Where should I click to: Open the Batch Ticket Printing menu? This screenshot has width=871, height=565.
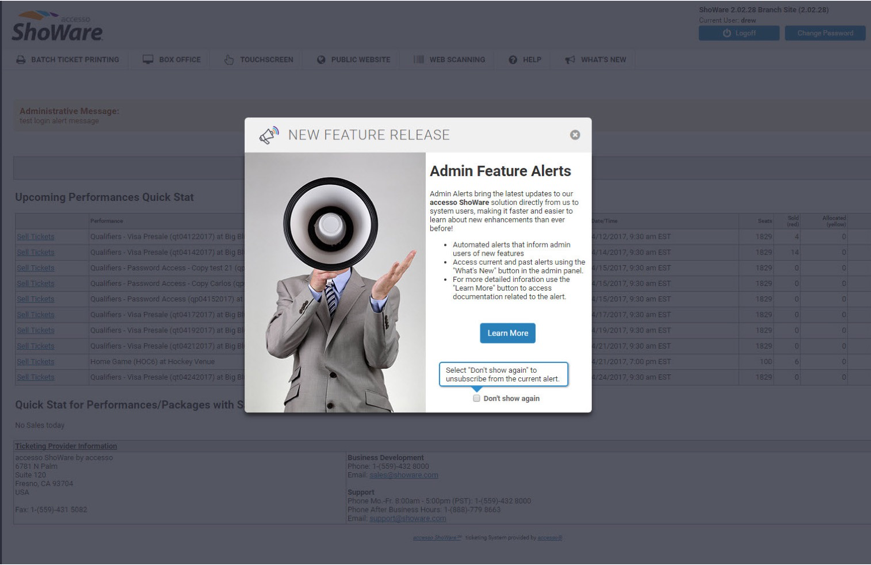tap(74, 60)
